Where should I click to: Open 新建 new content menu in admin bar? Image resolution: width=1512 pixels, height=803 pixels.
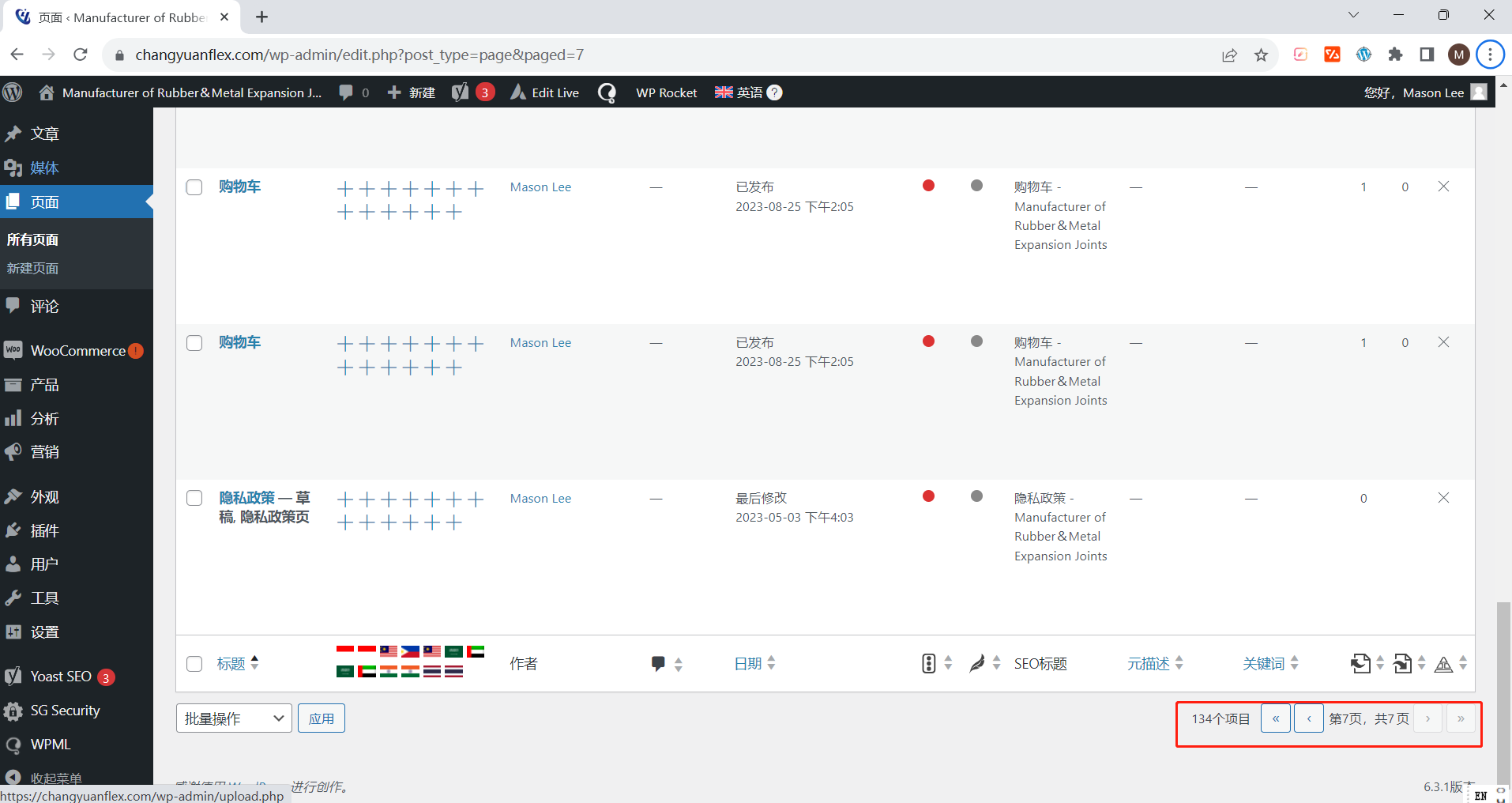(x=412, y=92)
